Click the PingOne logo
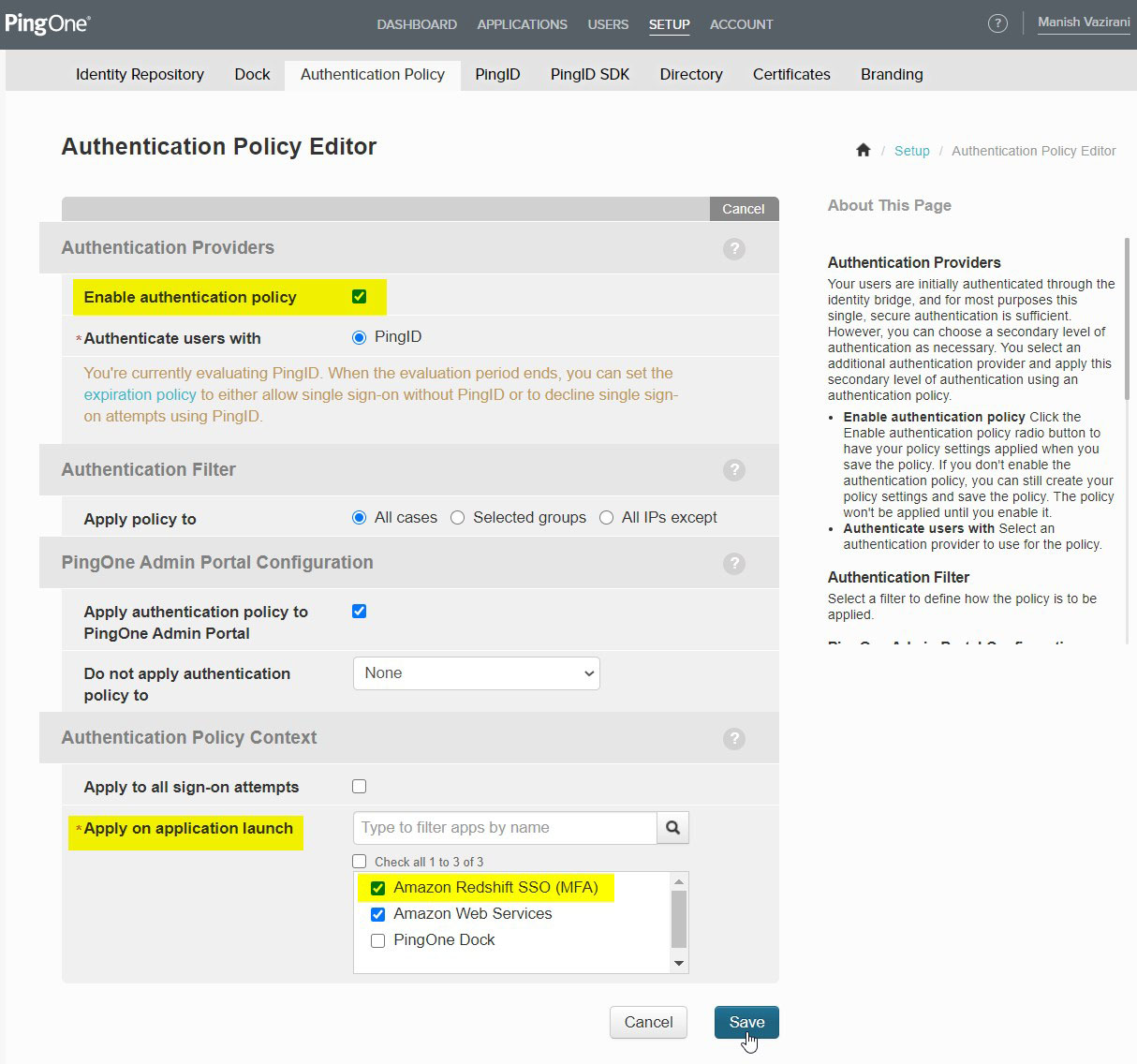Screen dimensions: 1137x1064 (48, 23)
